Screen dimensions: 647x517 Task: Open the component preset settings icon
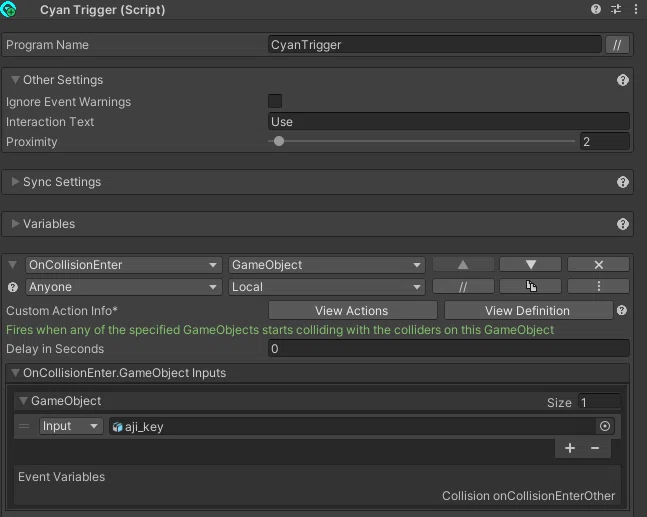[x=616, y=9]
